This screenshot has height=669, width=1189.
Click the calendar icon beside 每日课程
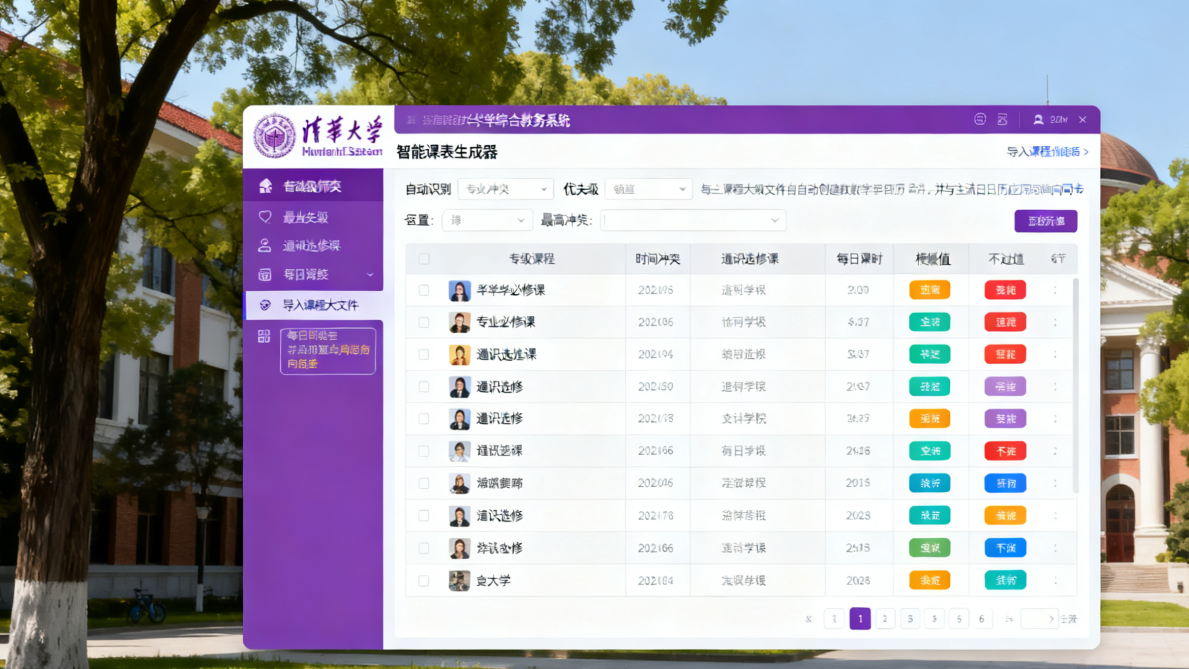[263, 275]
